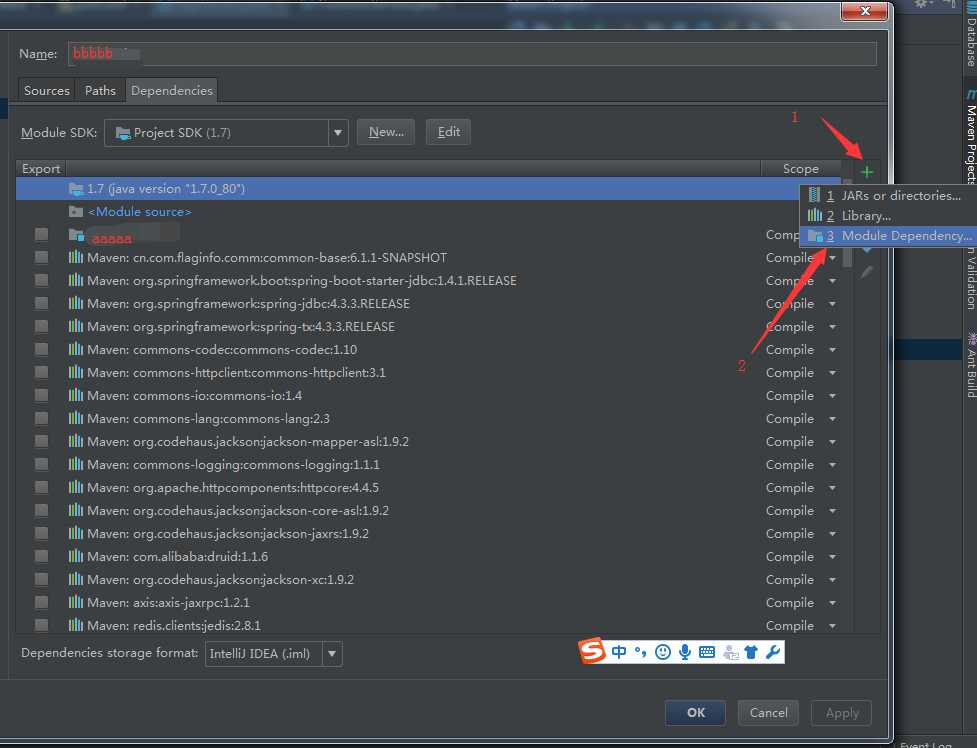Click the library icon for jackson-xc:1.9.2
The image size is (977, 748).
(76, 579)
